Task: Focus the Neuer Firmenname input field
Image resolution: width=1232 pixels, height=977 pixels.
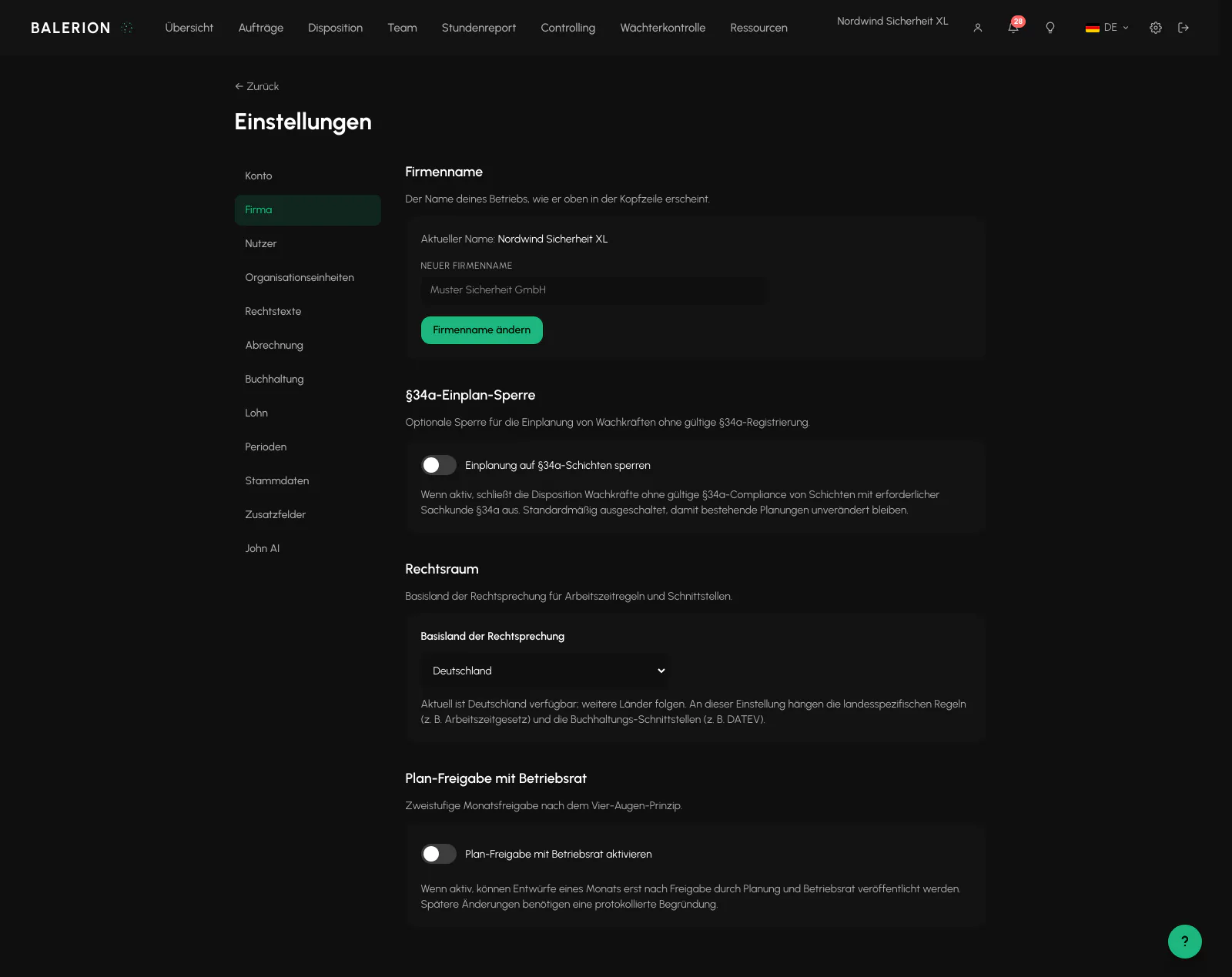Action: [x=594, y=290]
